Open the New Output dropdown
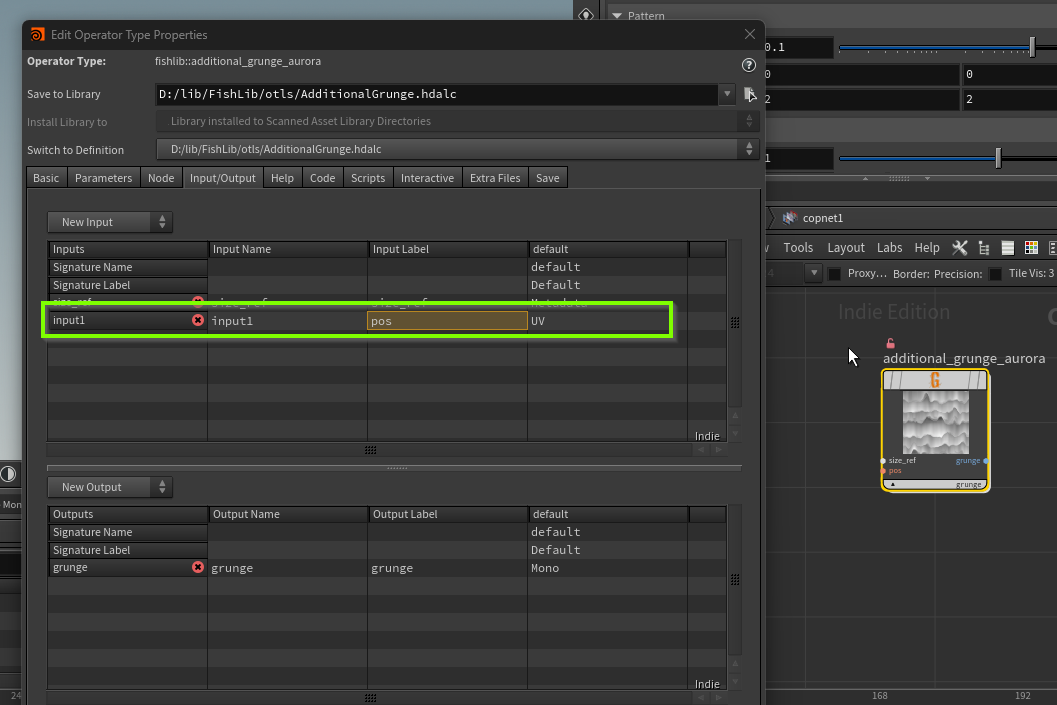 tap(109, 487)
